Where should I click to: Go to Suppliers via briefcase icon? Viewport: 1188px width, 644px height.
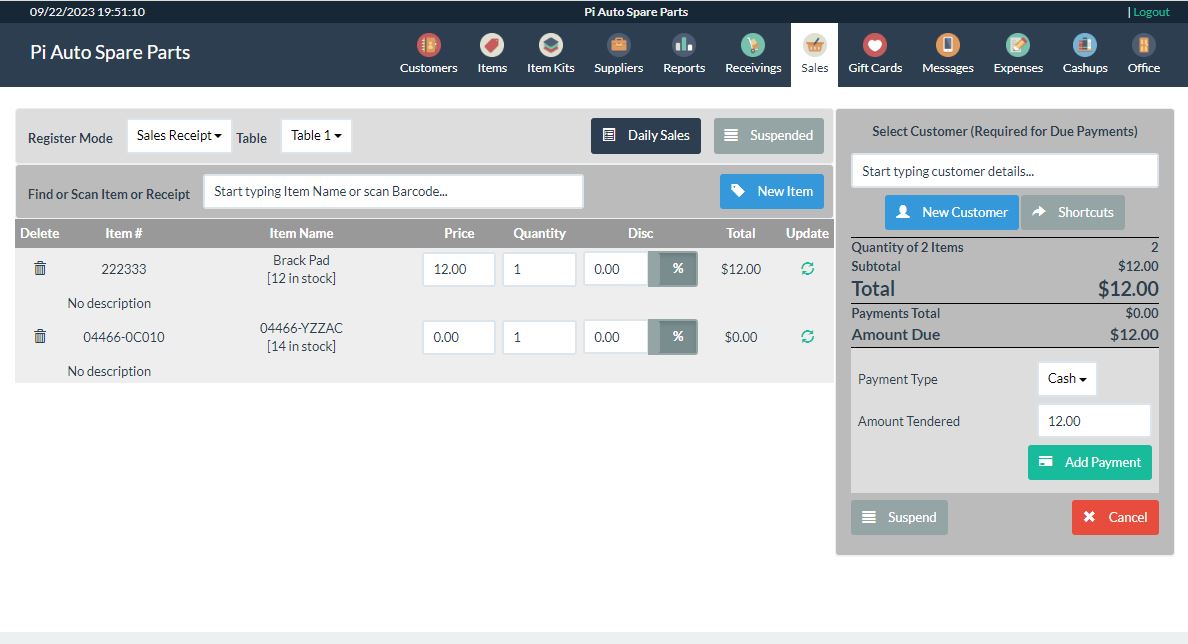(618, 46)
